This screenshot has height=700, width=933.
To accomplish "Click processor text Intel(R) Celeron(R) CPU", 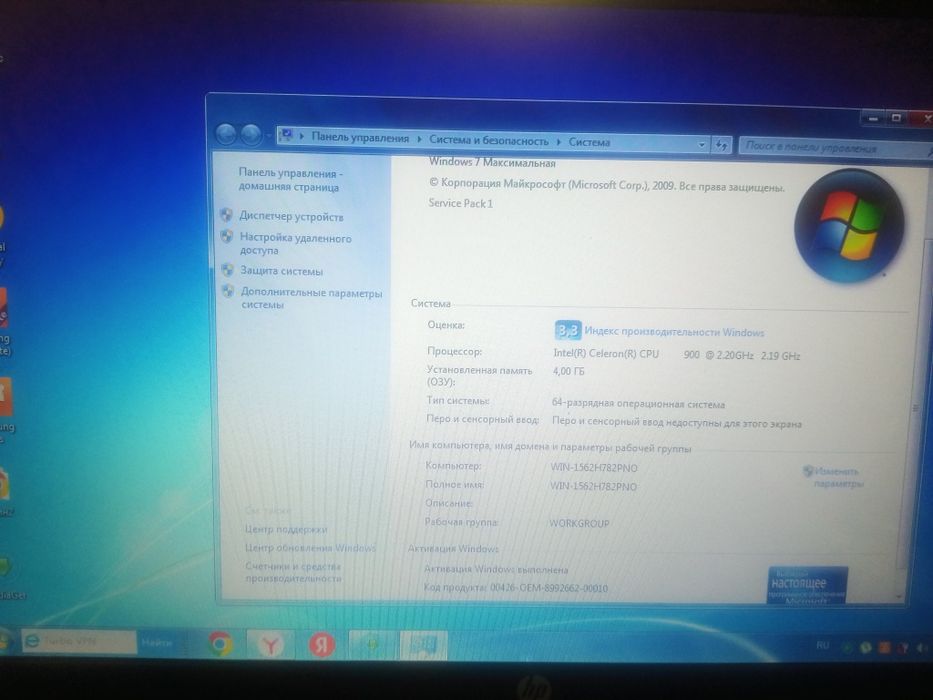I will [606, 354].
